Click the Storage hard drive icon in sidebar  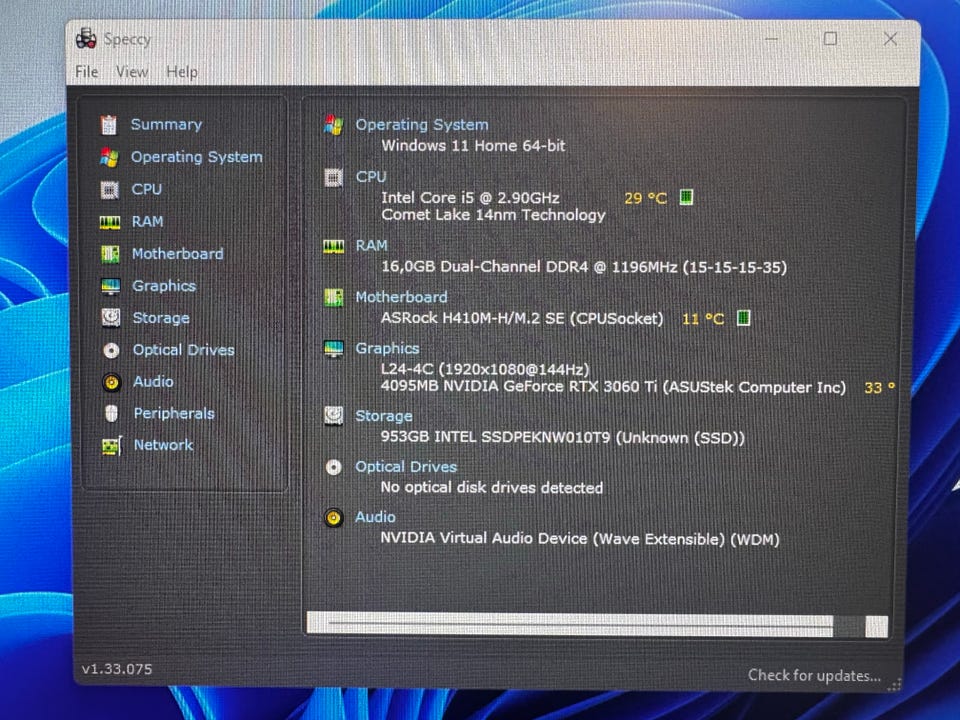[x=111, y=318]
